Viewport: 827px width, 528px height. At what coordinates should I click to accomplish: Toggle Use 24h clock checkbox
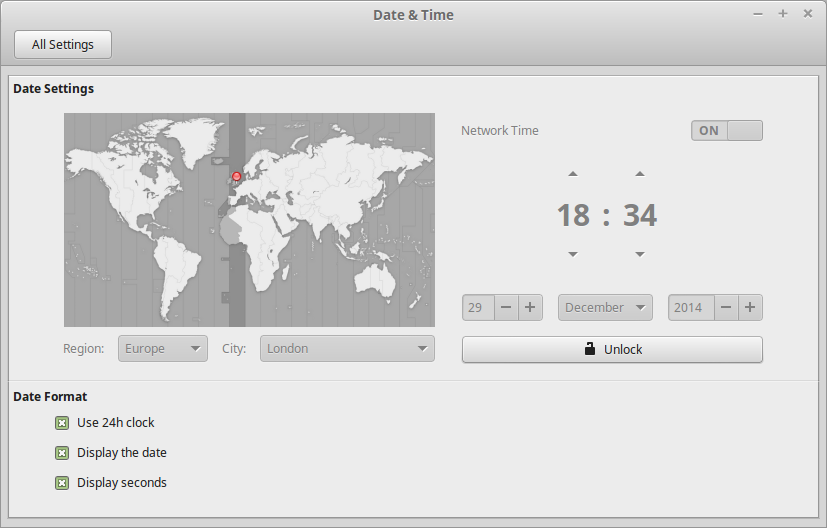[62, 423]
